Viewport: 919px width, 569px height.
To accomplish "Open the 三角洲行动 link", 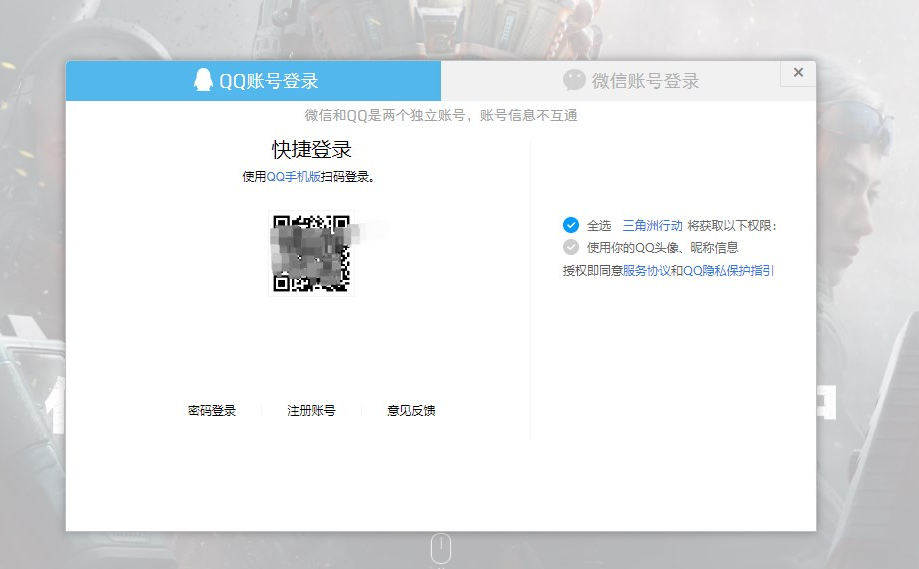I will (652, 226).
